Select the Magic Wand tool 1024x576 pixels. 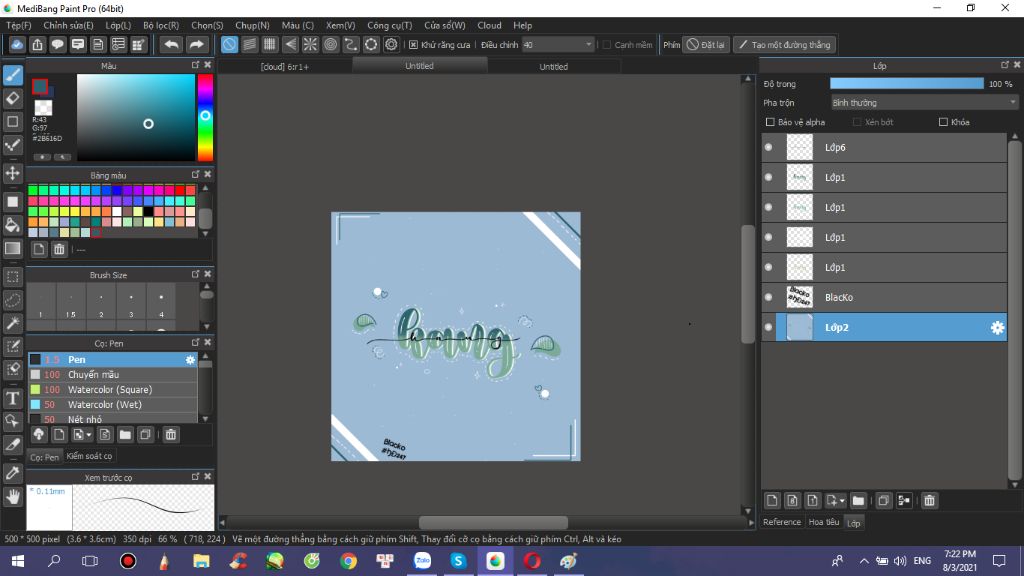click(12, 323)
